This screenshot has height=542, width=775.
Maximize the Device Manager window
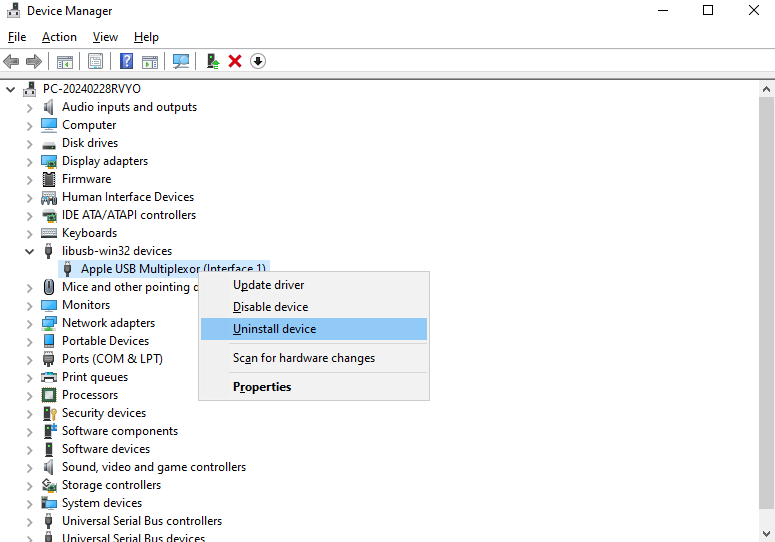coord(708,10)
